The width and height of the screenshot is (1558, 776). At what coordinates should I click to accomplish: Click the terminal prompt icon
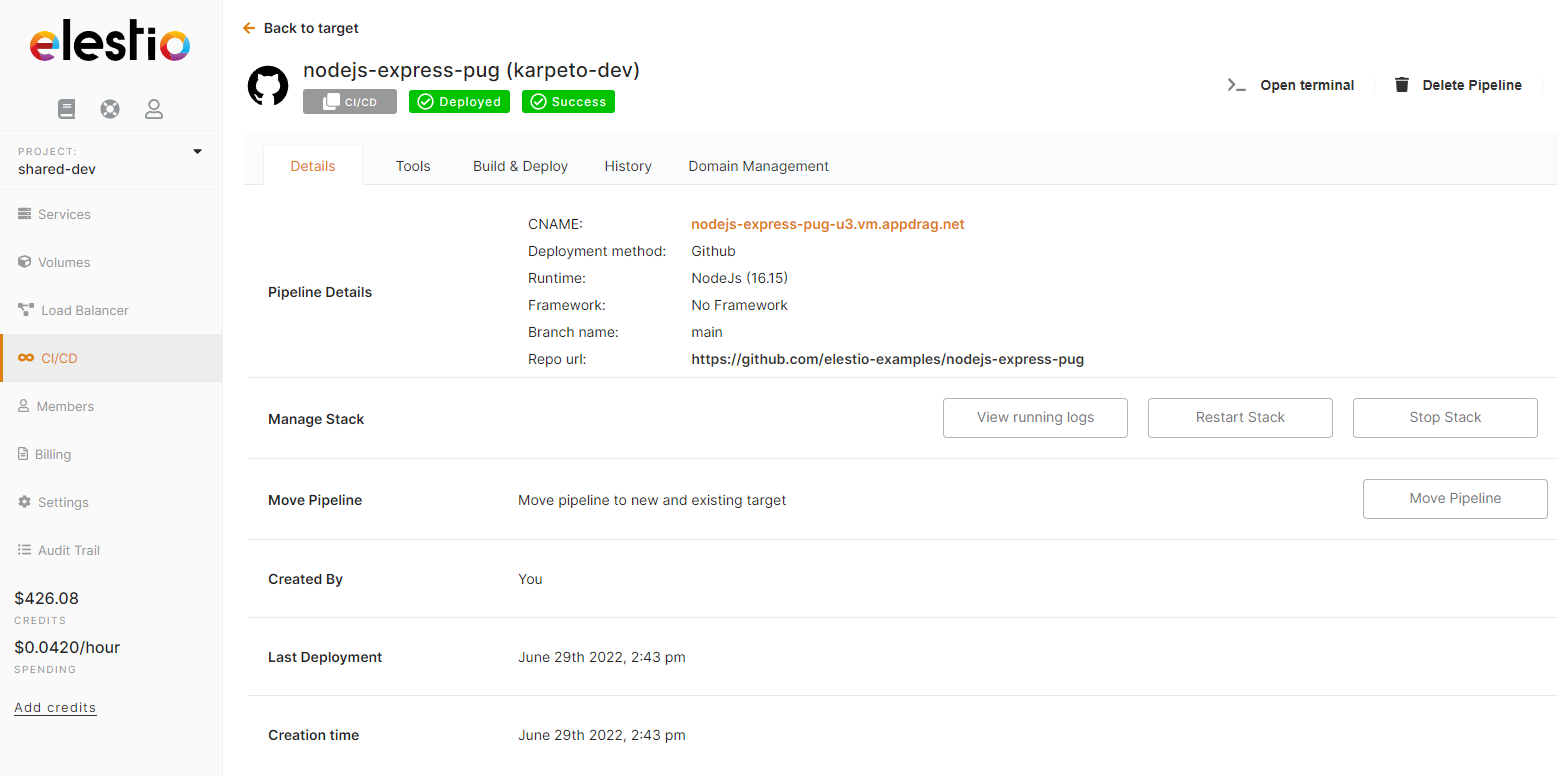coord(1237,85)
